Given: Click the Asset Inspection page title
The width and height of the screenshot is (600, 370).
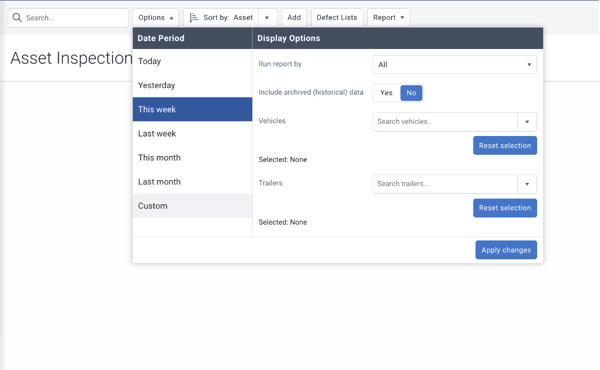Looking at the screenshot, I should 71,58.
